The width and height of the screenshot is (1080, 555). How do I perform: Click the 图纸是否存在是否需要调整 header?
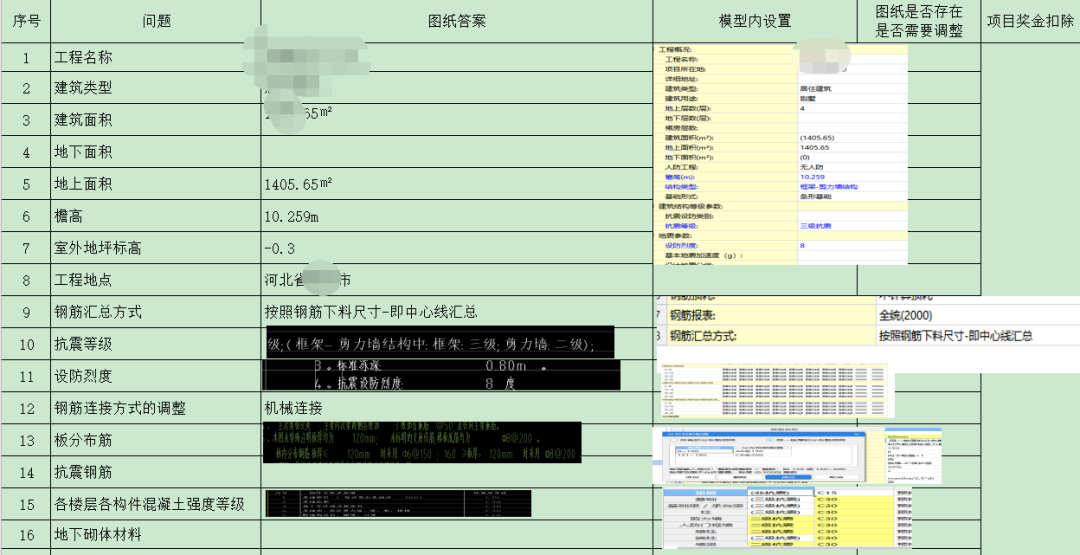click(918, 21)
